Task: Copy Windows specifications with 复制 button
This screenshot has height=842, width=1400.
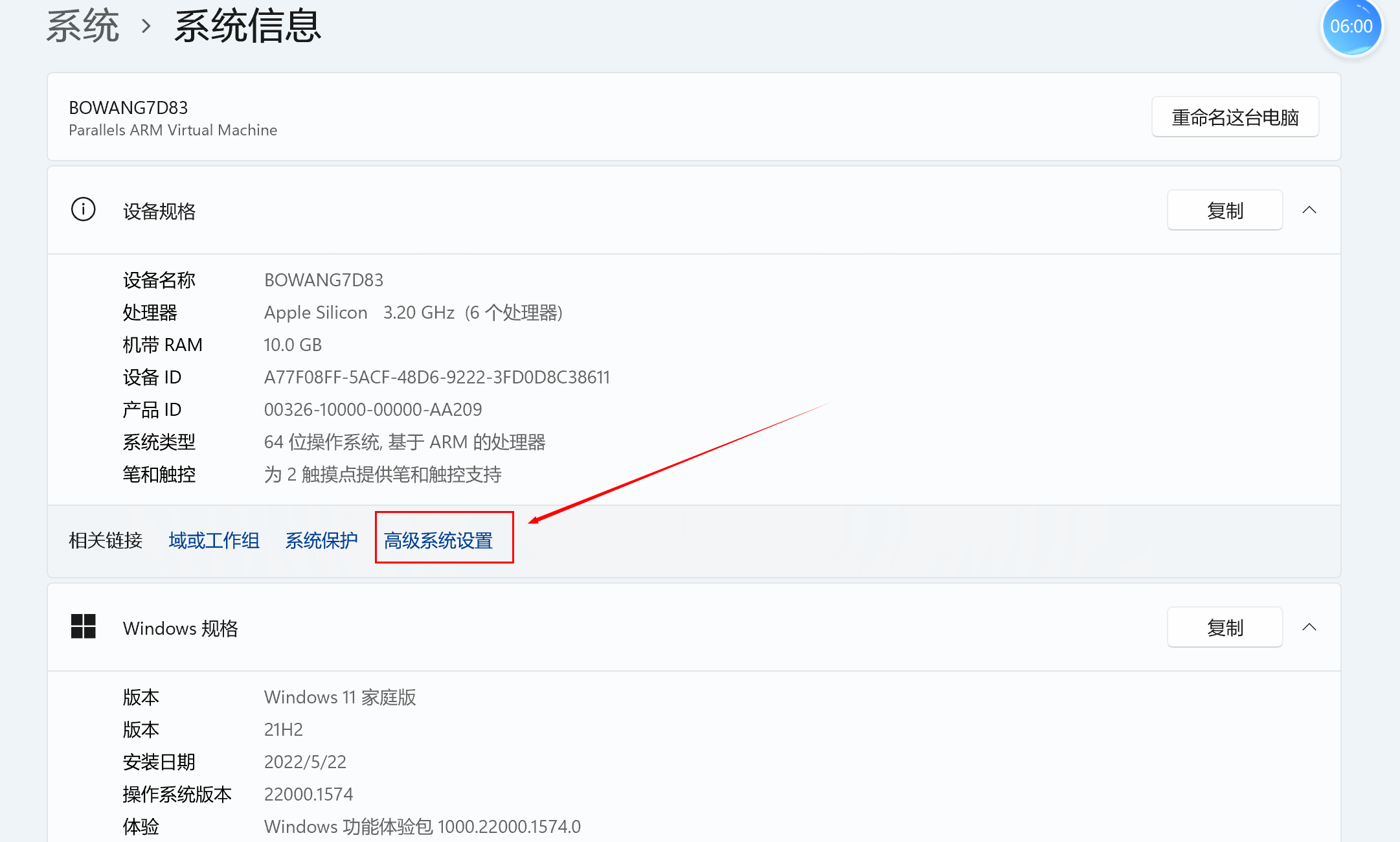Action: coord(1225,627)
